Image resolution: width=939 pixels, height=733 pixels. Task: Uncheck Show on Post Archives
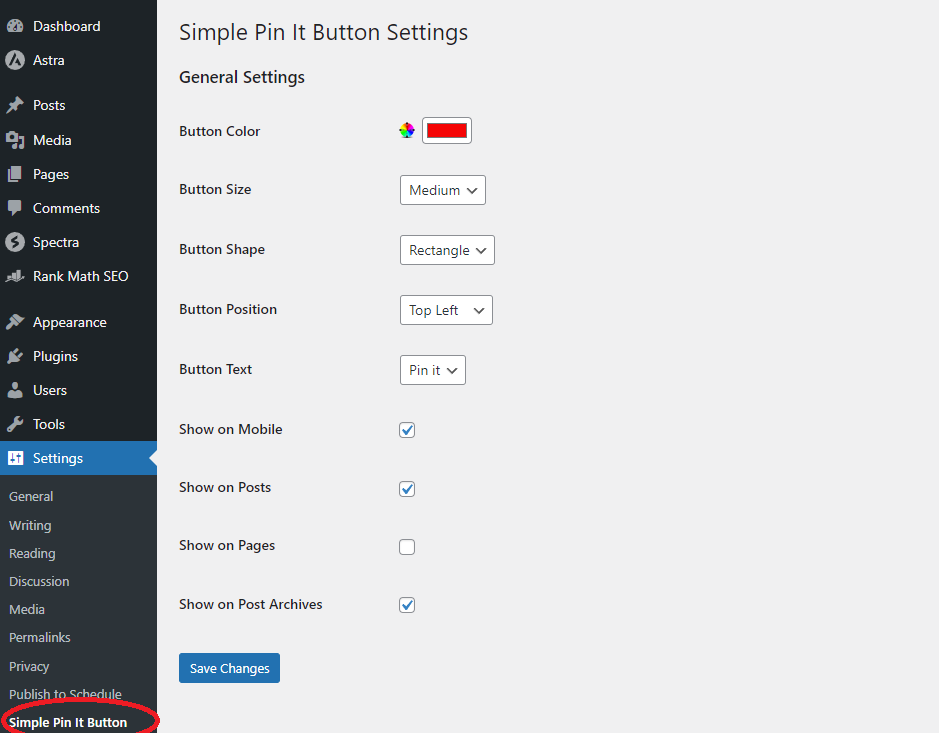(407, 605)
